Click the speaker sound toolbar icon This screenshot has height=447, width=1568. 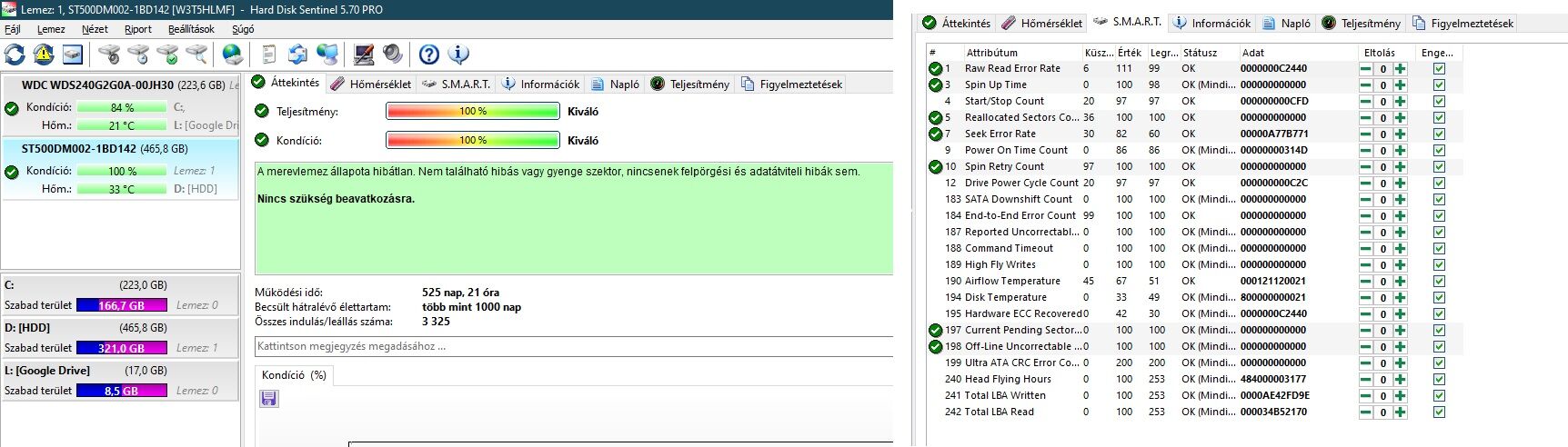tap(392, 55)
